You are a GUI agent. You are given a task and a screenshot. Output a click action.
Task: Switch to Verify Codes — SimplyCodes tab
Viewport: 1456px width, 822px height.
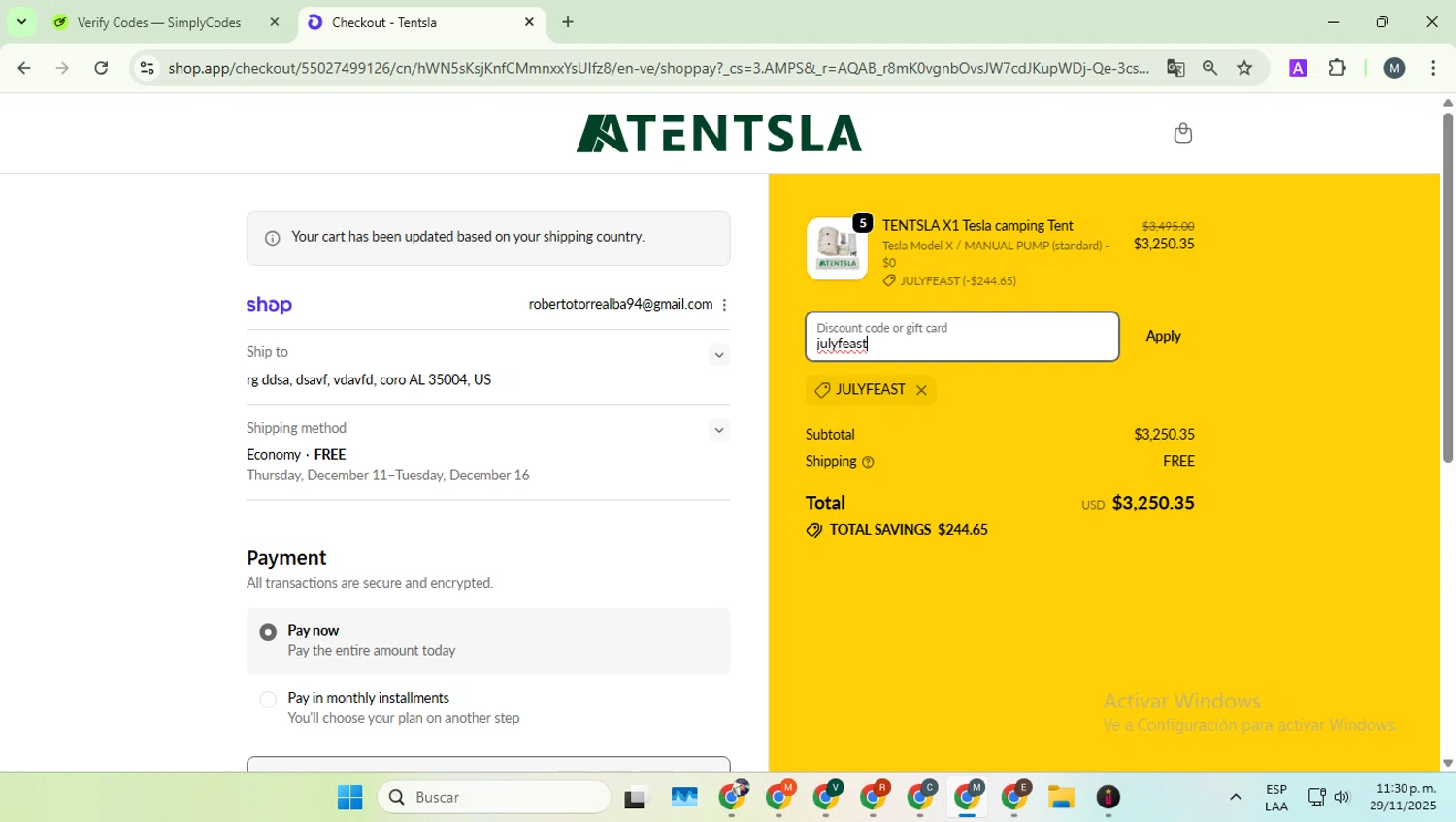[x=158, y=22]
